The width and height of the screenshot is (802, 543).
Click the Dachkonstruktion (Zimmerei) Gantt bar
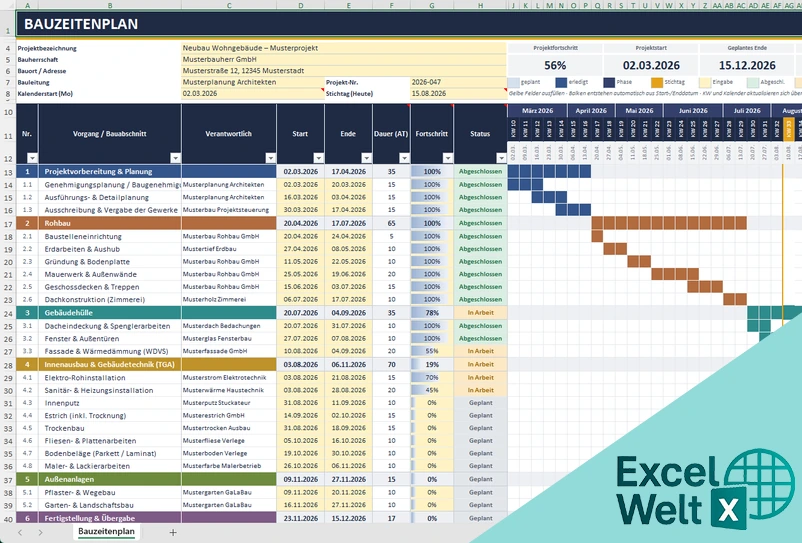[x=735, y=300]
